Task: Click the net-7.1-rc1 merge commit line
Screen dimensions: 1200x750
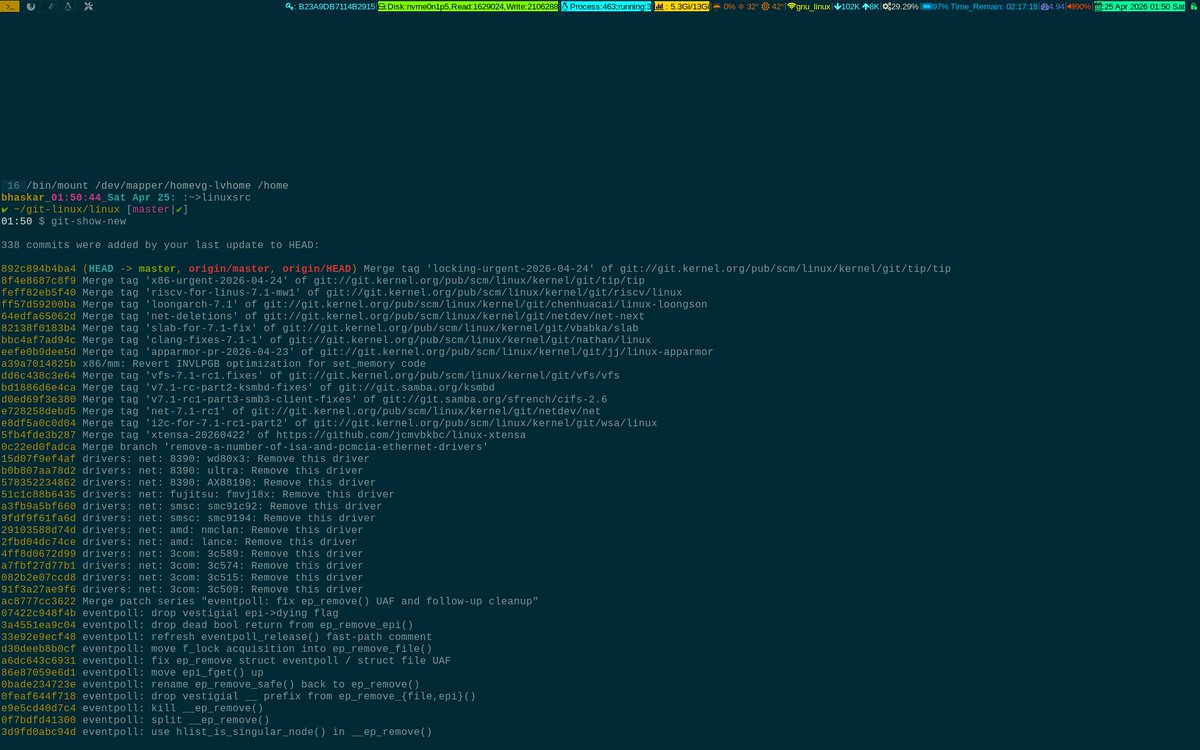Action: click(x=301, y=413)
